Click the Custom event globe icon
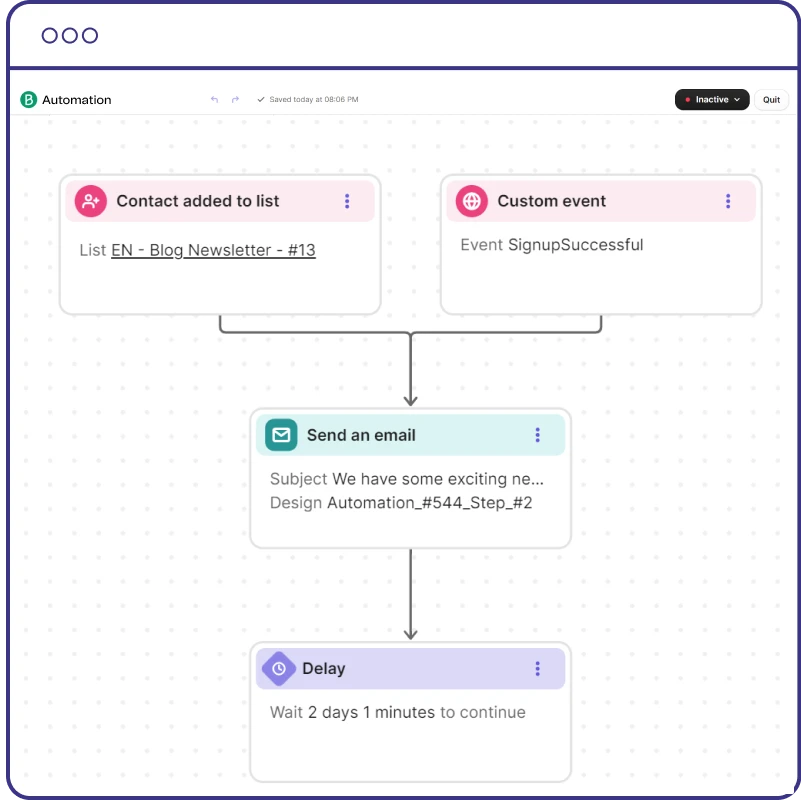 coord(471,201)
